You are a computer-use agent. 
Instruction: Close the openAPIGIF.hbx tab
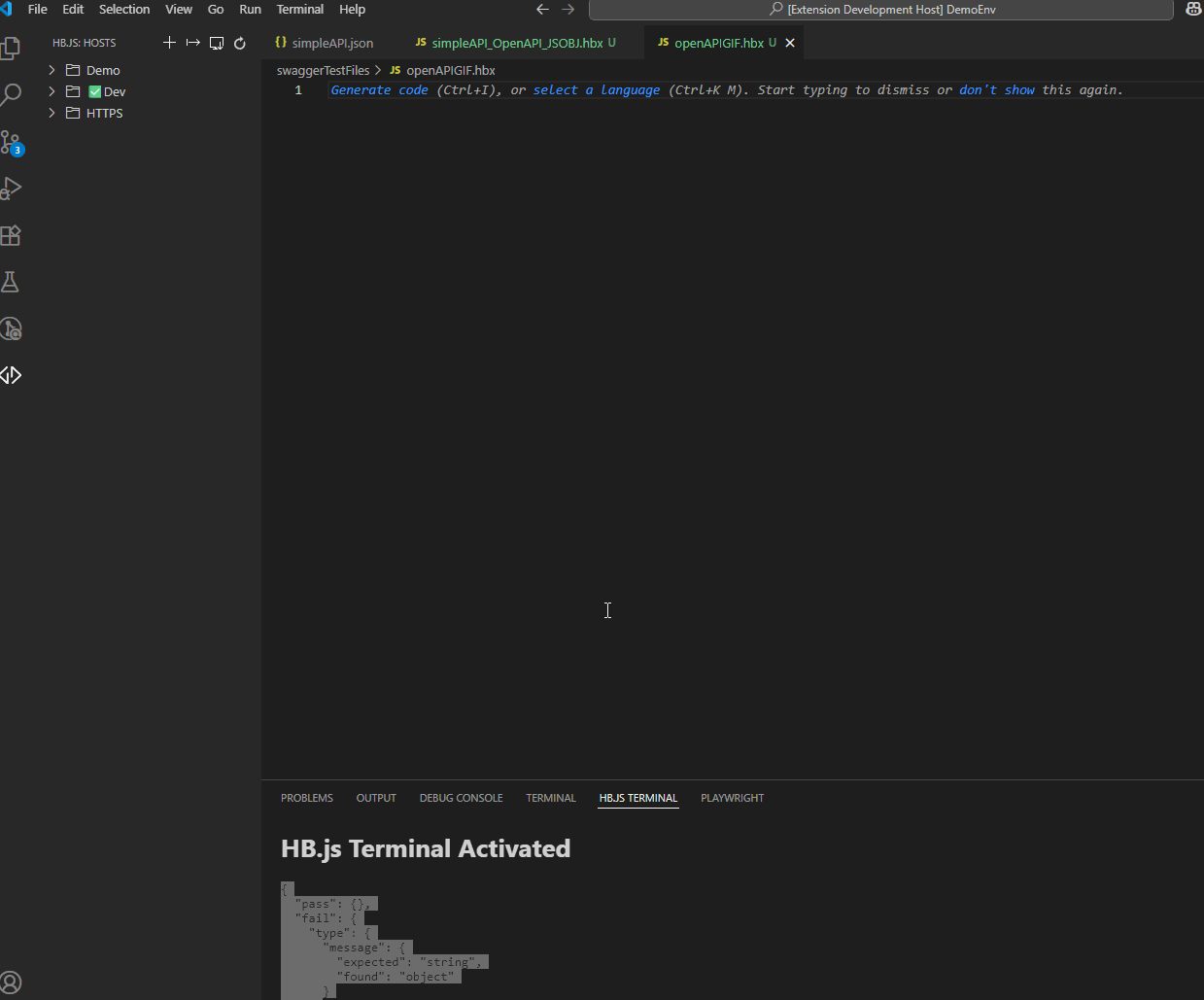pos(790,43)
